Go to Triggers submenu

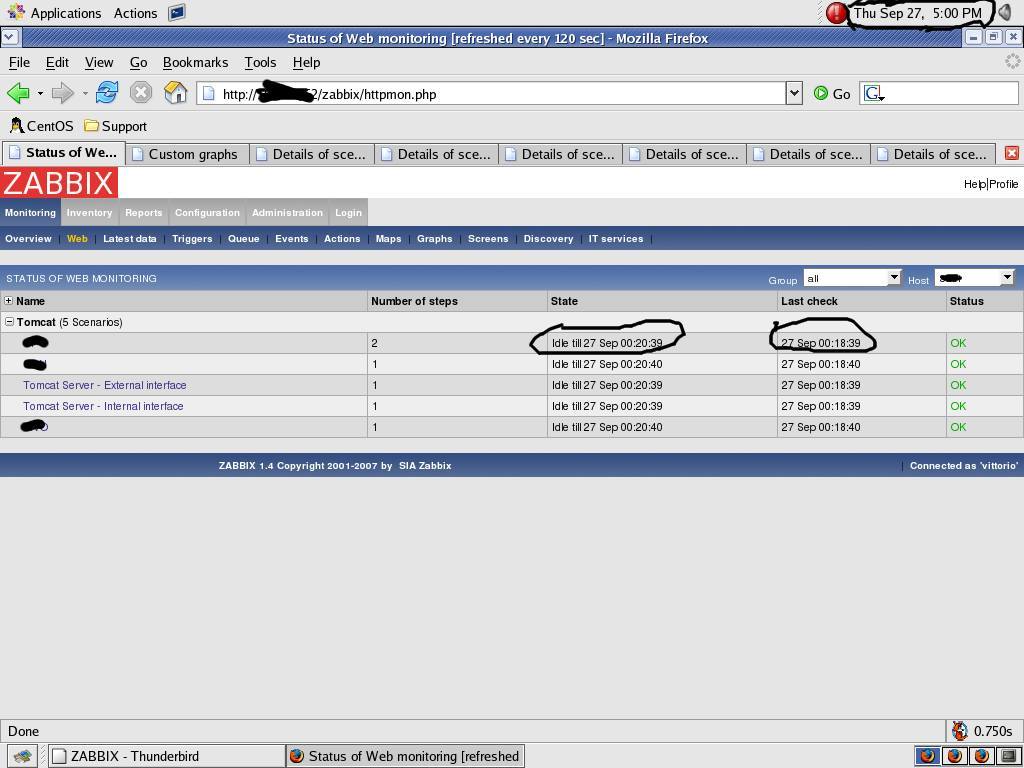192,238
